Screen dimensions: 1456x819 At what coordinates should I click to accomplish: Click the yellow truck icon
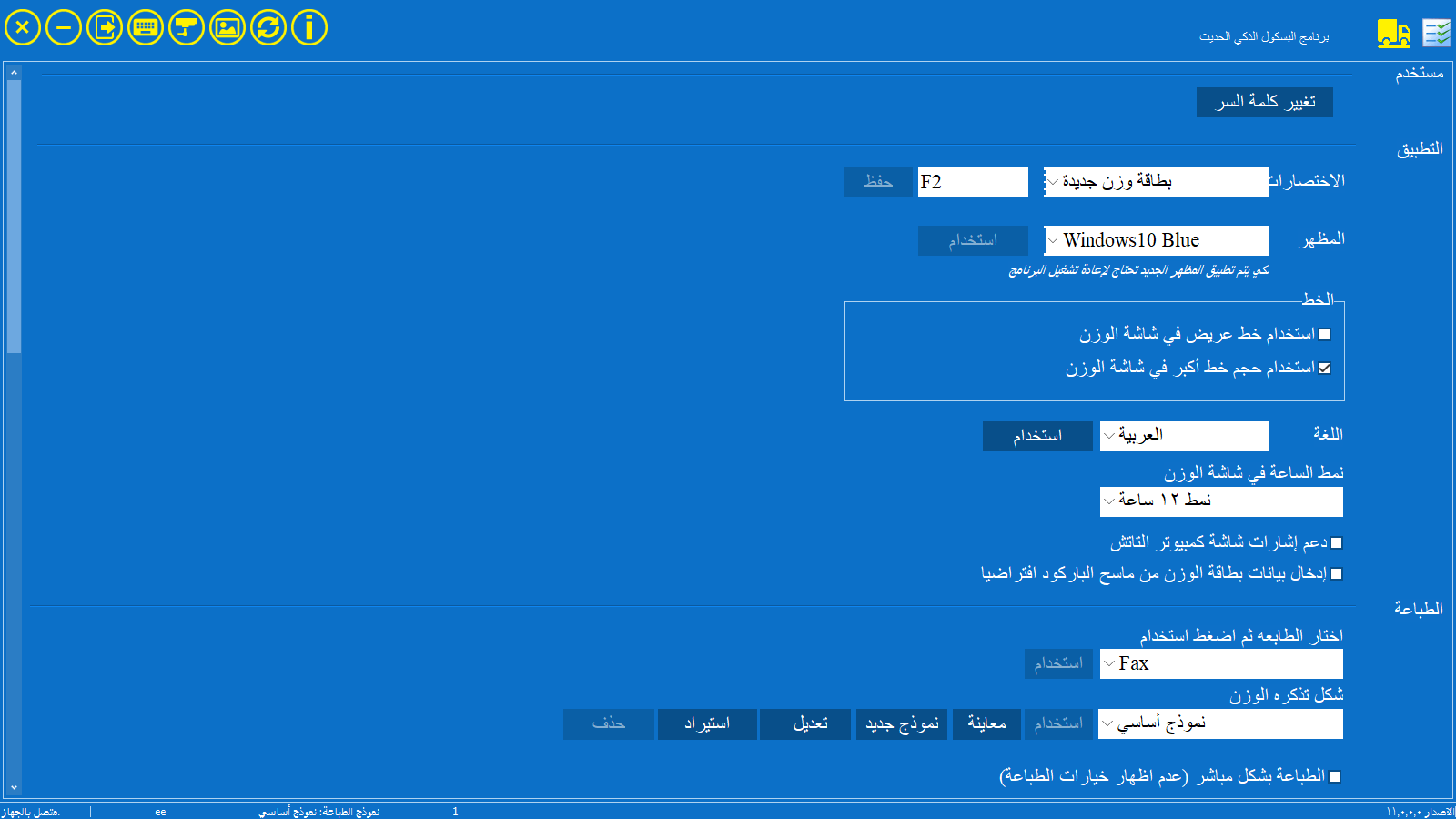[x=1393, y=34]
